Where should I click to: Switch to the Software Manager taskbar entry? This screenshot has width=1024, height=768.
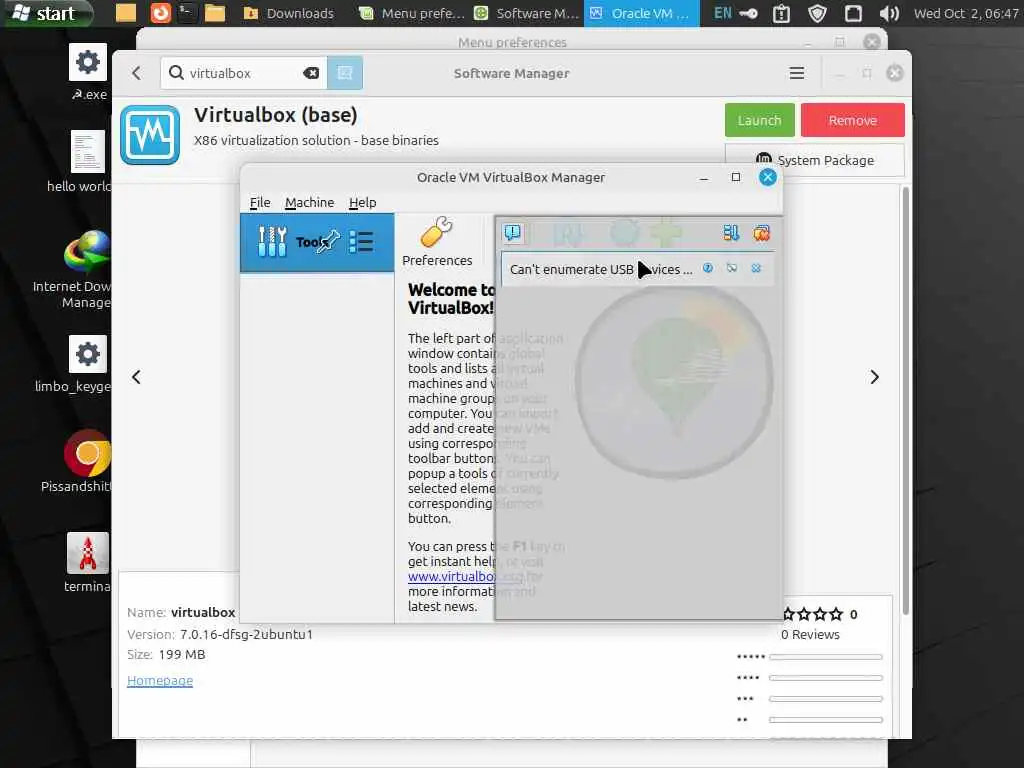point(526,13)
